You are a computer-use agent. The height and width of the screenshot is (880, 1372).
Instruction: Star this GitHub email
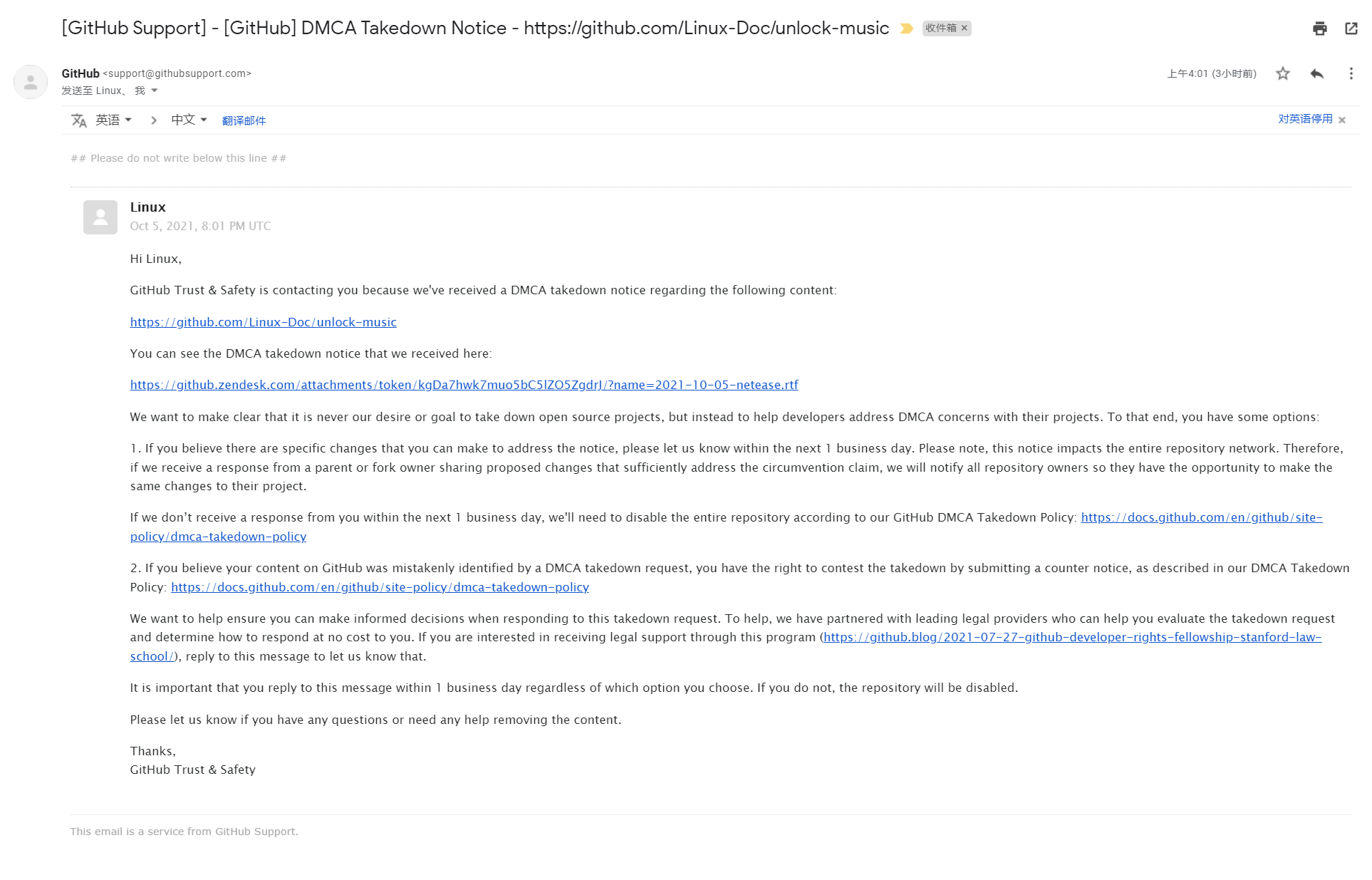(1282, 73)
